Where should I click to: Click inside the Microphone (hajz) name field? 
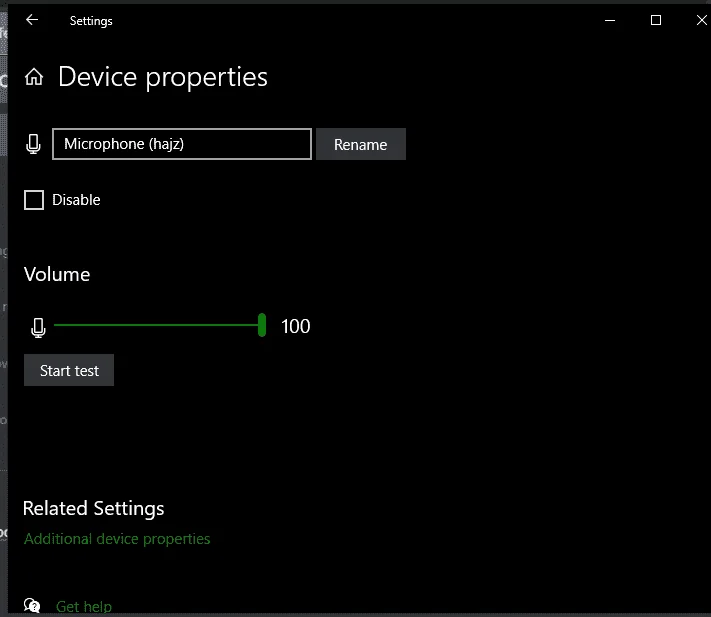(182, 144)
